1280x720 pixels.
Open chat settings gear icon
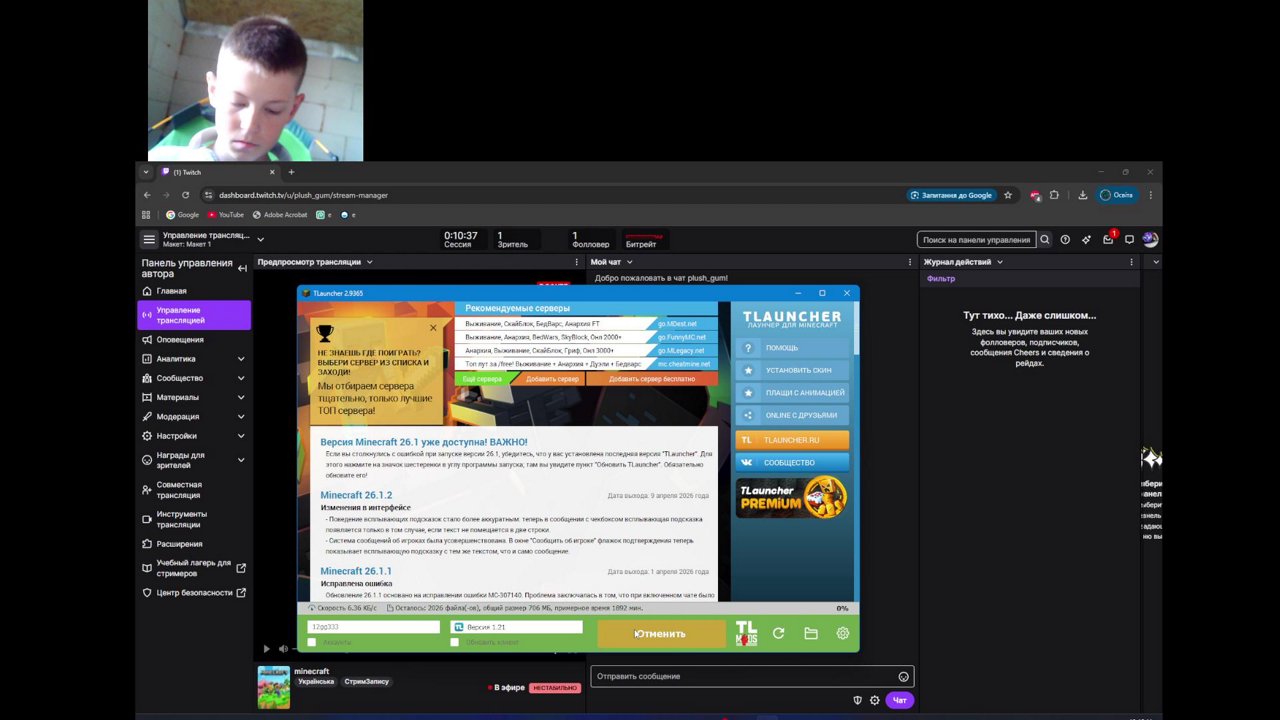[x=875, y=700]
